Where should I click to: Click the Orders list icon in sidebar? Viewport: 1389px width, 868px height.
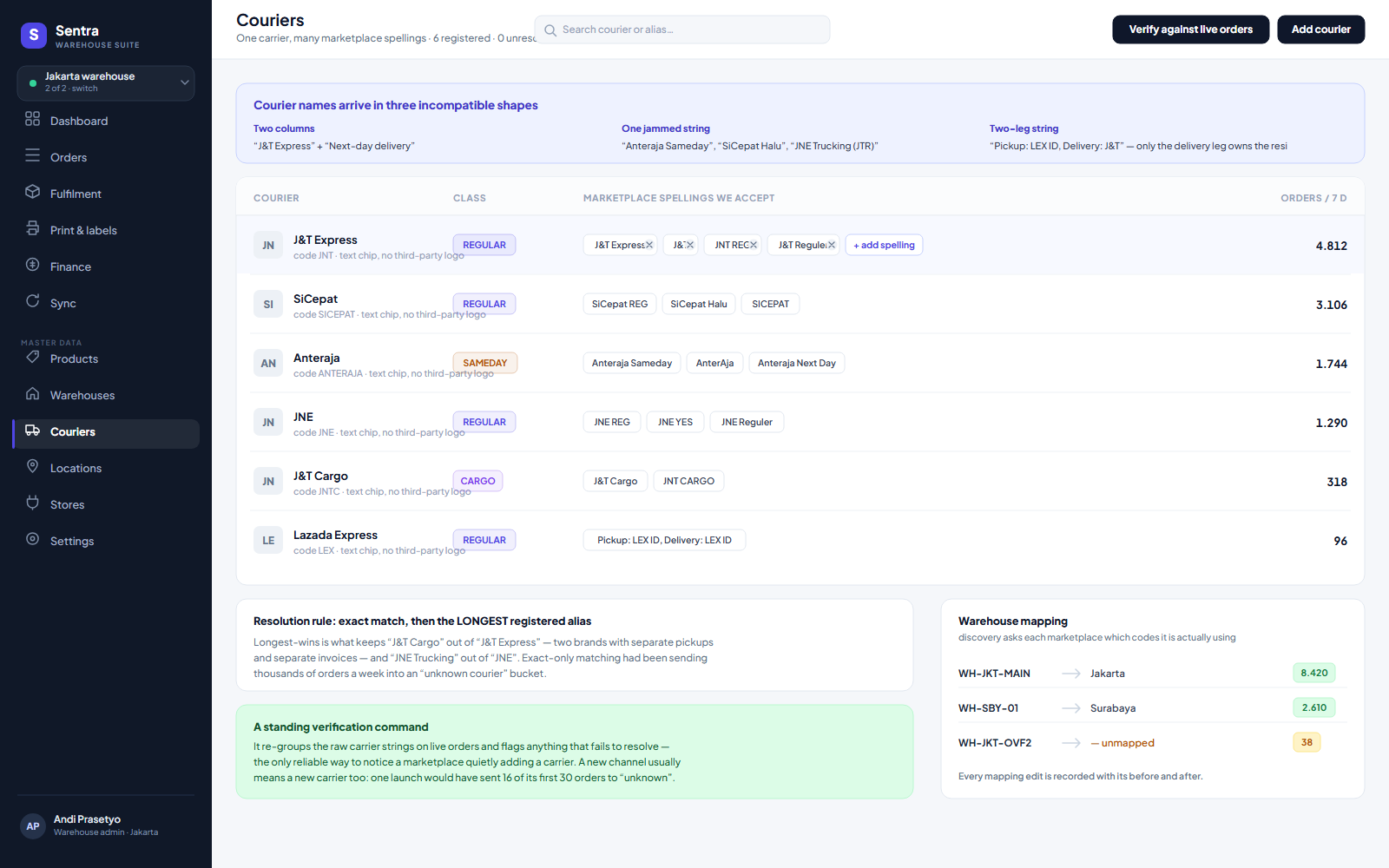33,155
